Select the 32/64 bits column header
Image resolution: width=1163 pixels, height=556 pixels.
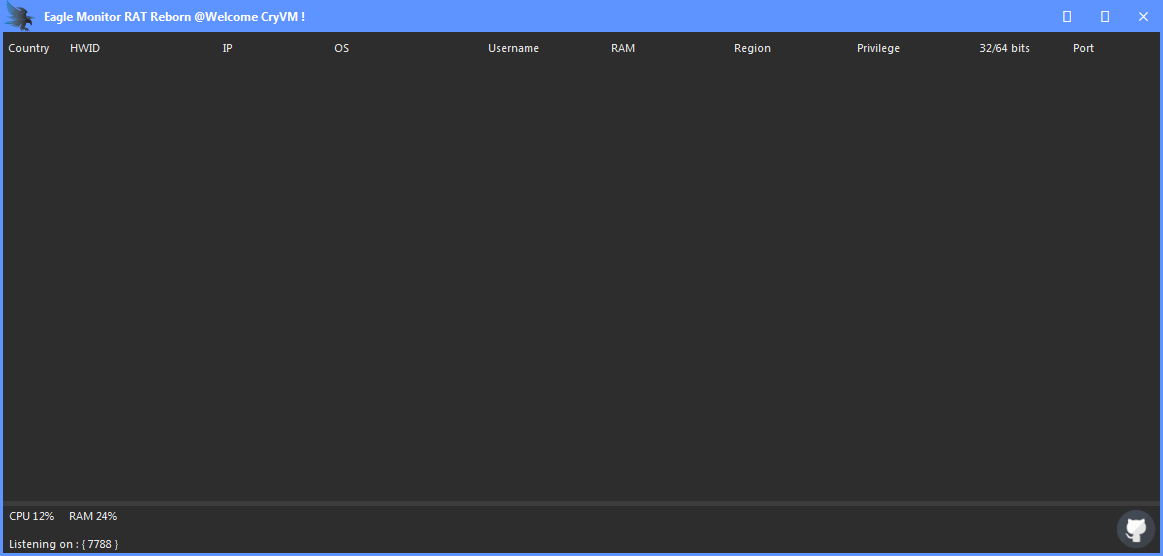1004,48
